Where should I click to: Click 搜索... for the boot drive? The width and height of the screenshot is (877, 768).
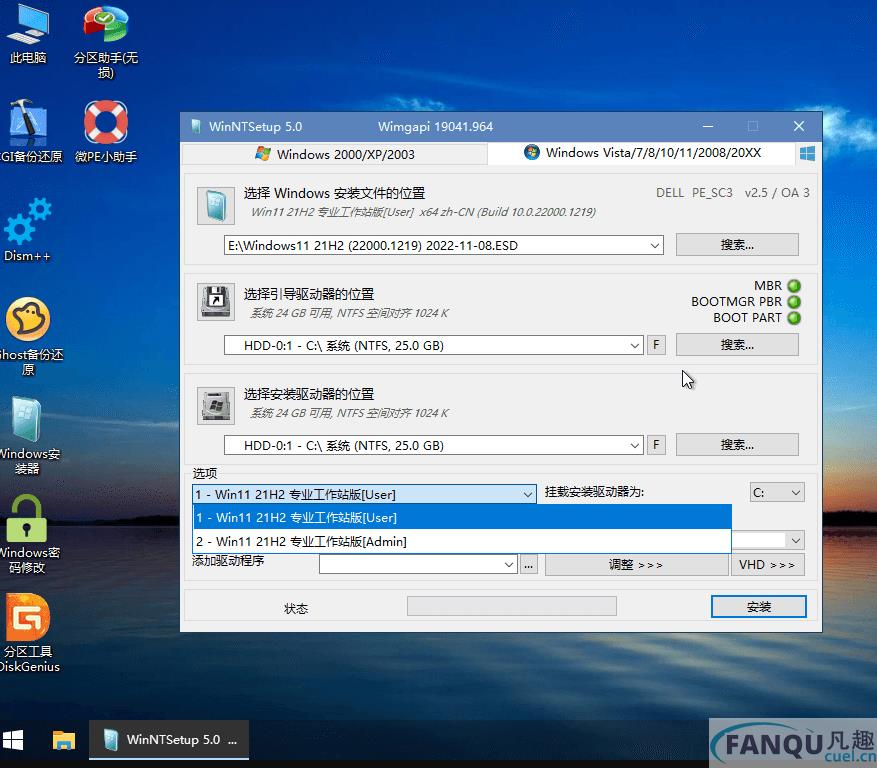click(737, 345)
